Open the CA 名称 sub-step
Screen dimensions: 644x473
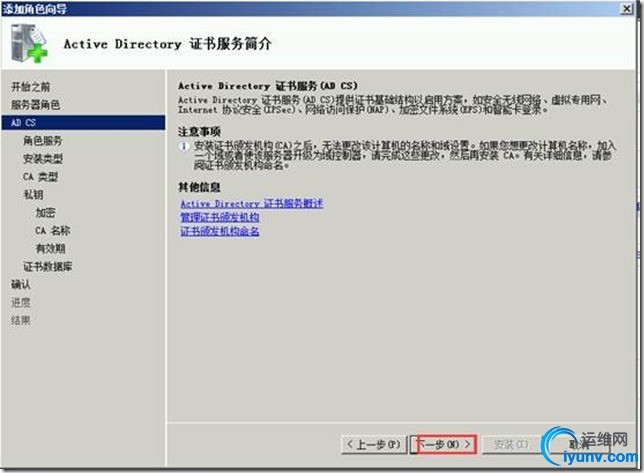pyautogui.click(x=53, y=231)
